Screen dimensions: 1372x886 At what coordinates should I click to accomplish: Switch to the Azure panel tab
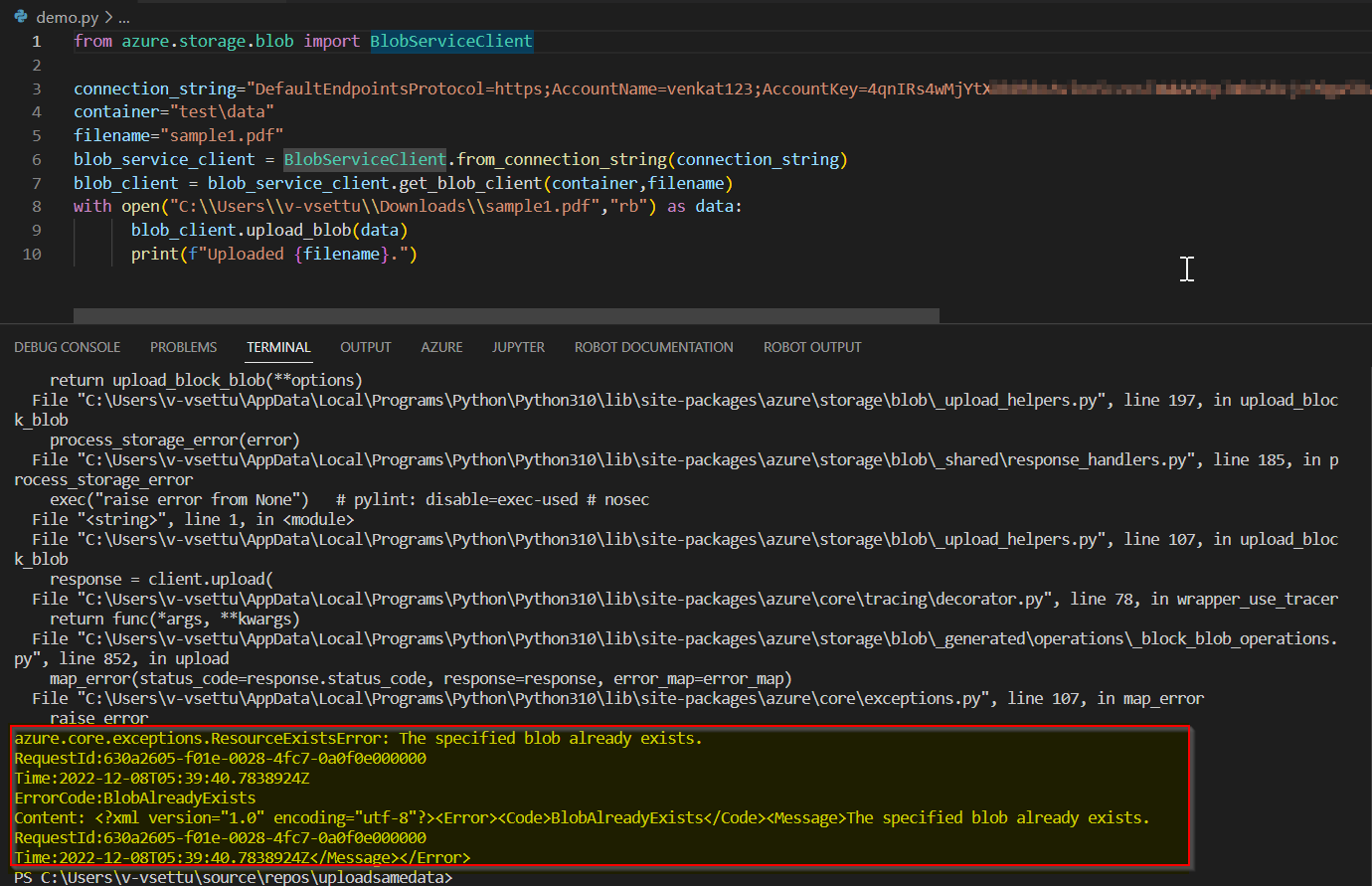(441, 347)
